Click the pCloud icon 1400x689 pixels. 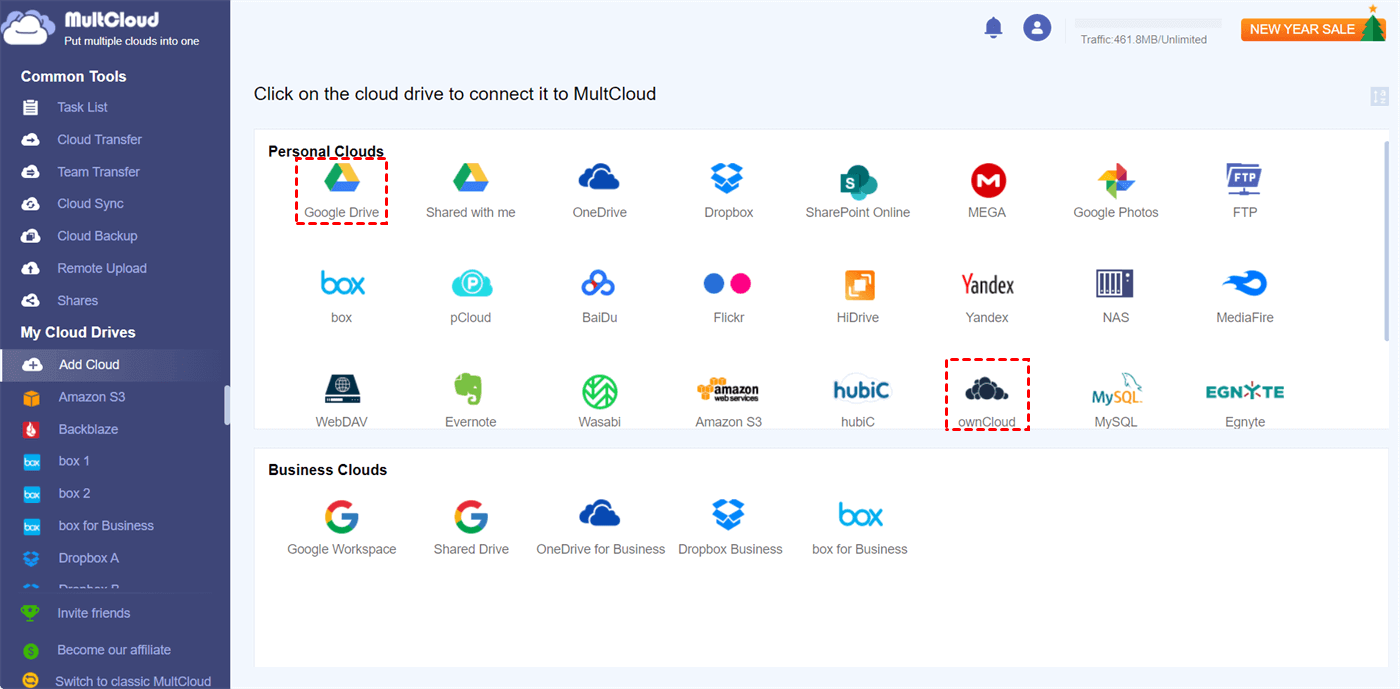[470, 284]
